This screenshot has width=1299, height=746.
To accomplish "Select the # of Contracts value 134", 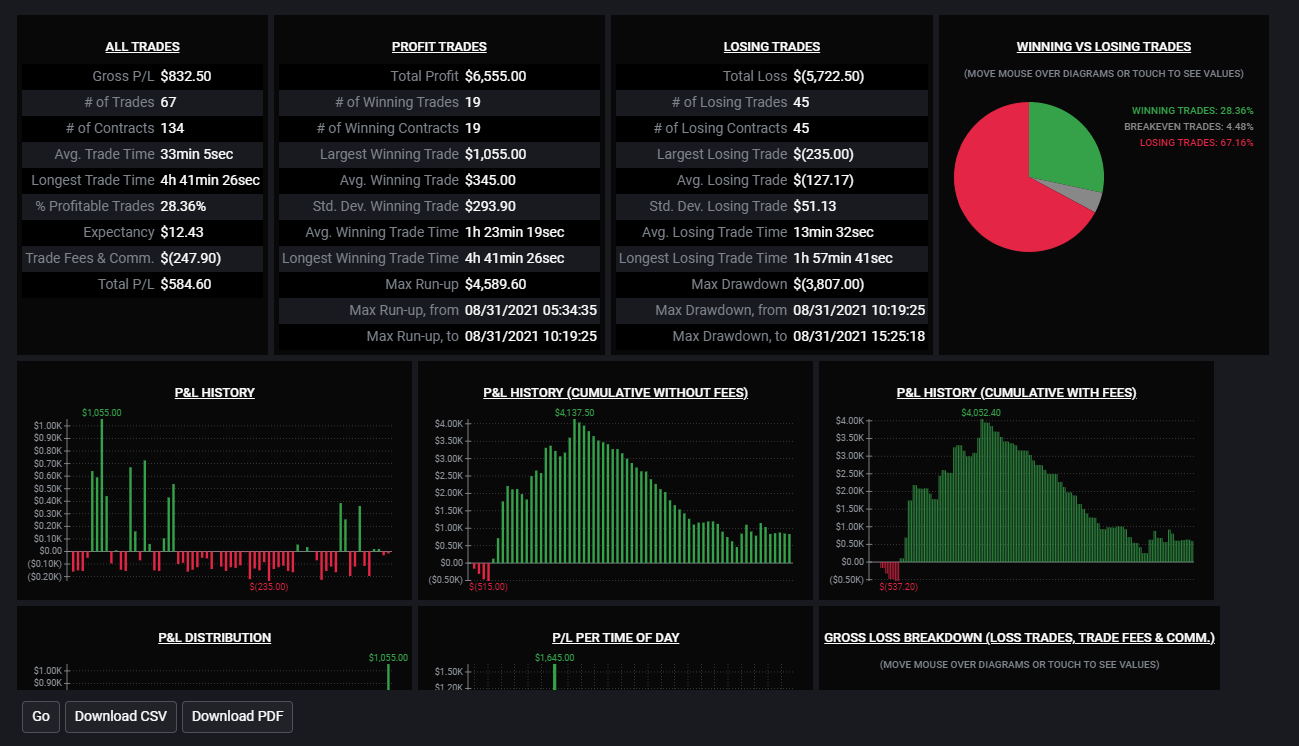I will [172, 128].
